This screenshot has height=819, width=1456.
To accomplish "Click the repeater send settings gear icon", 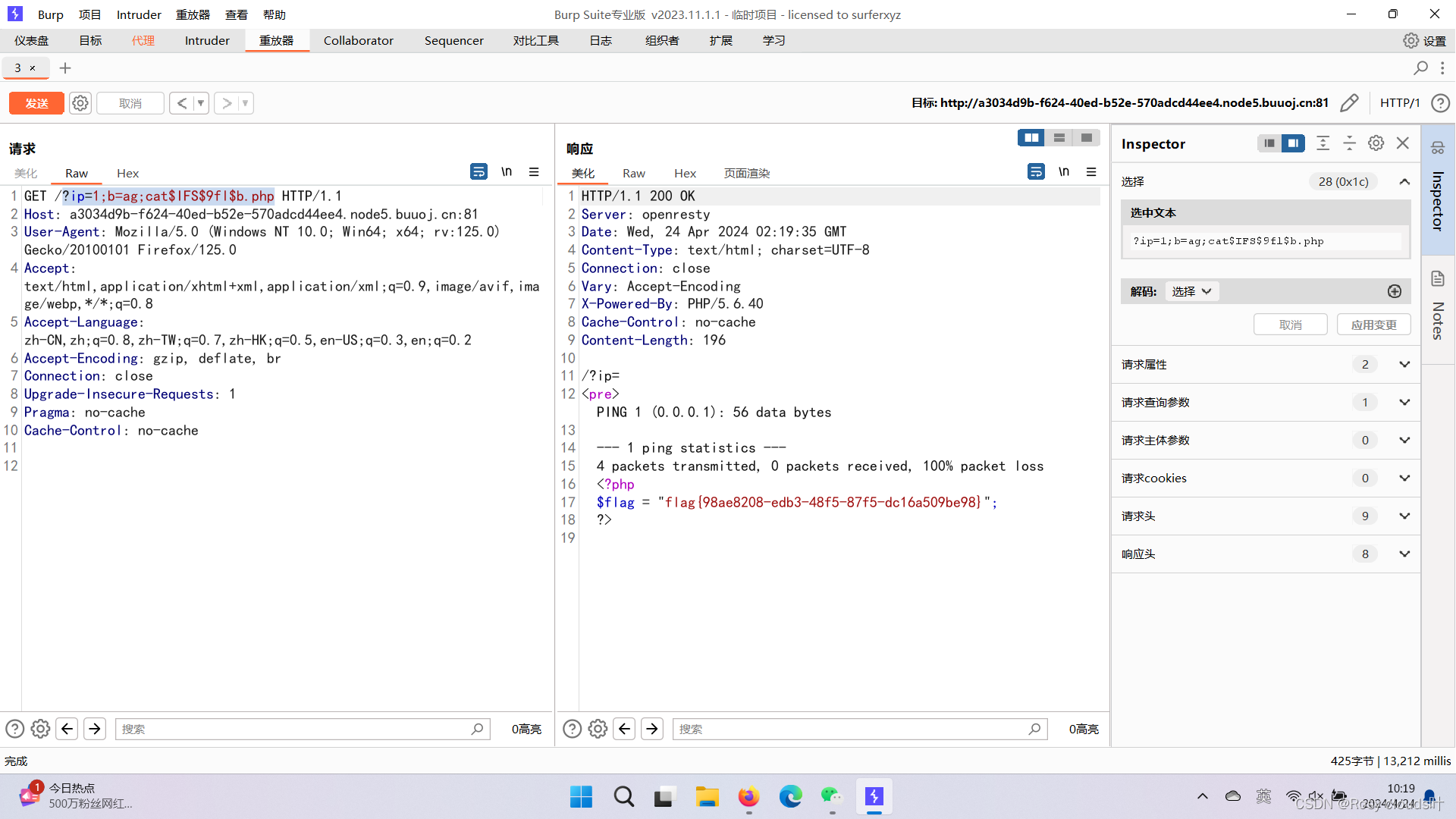I will tap(80, 103).
